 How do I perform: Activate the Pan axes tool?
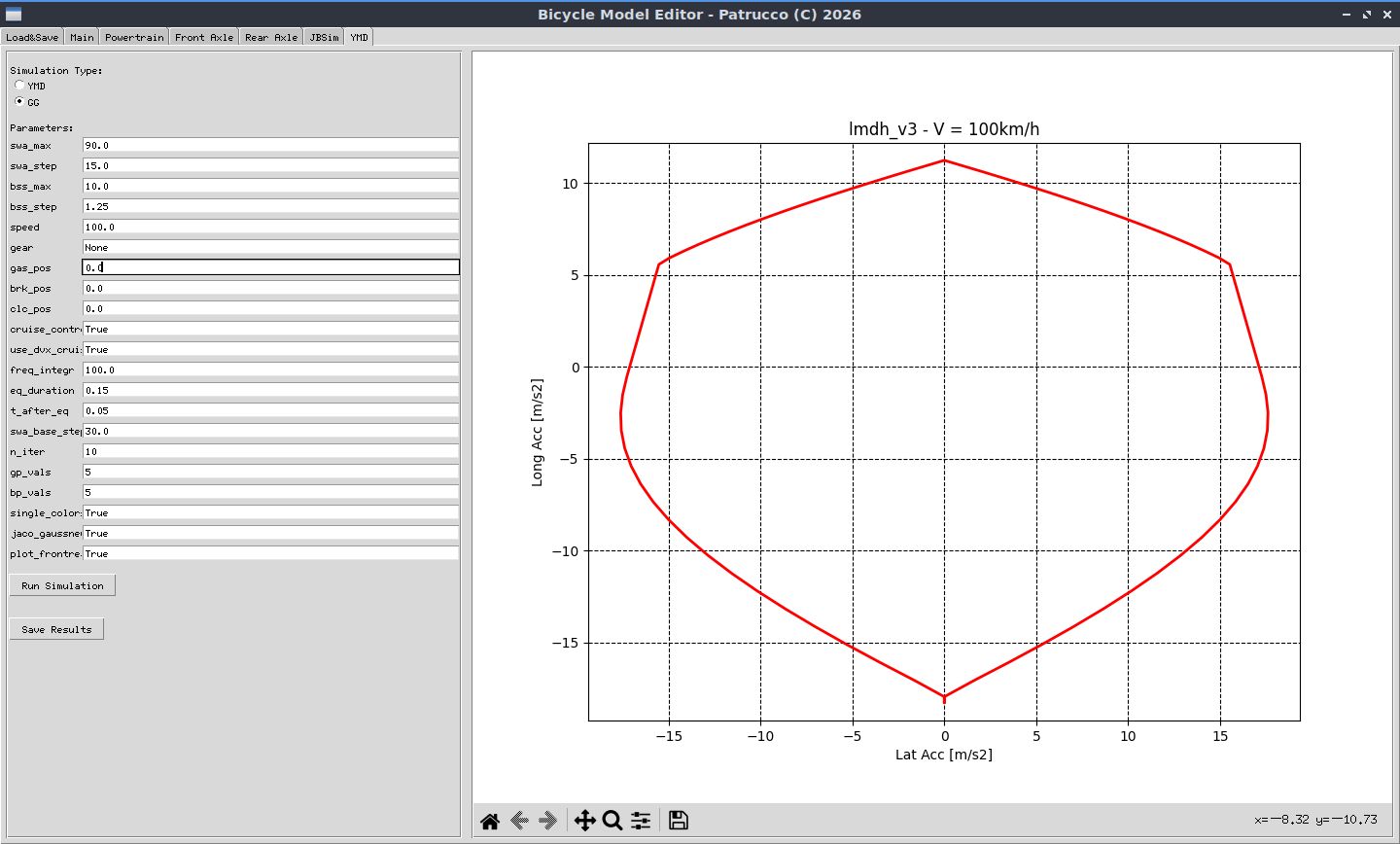(x=584, y=821)
